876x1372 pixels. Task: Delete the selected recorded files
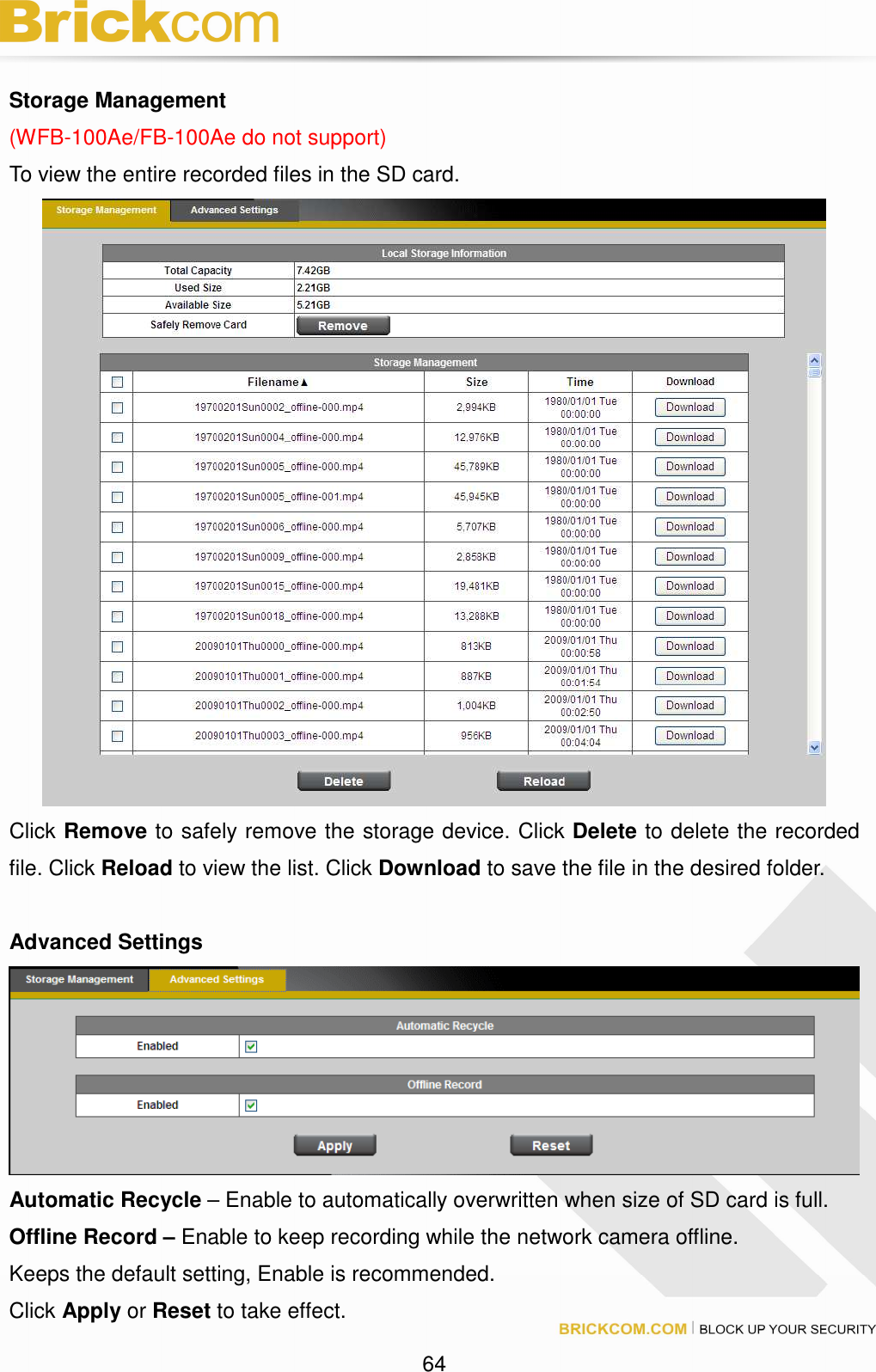coord(344,781)
